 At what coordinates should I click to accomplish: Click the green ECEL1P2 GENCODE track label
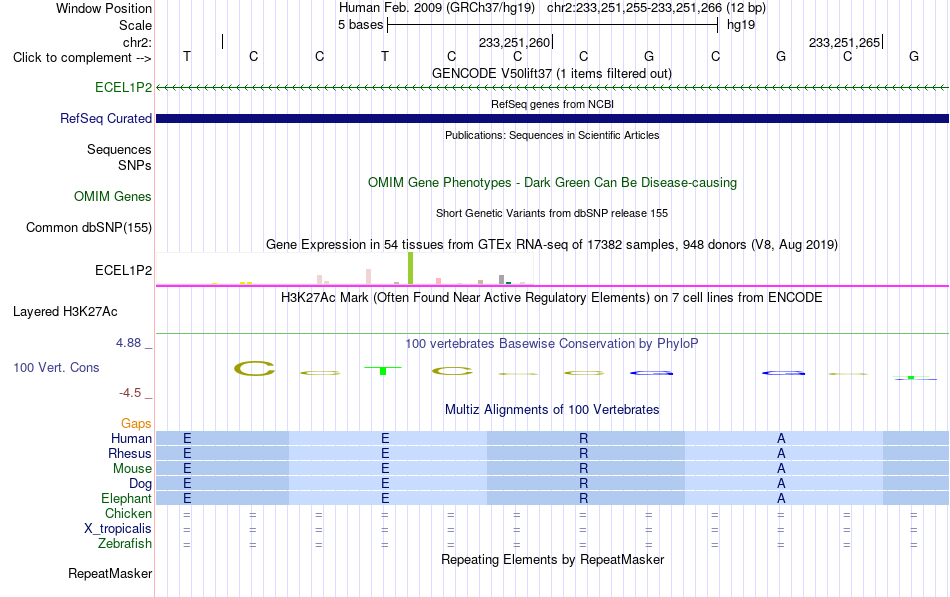[x=123, y=87]
